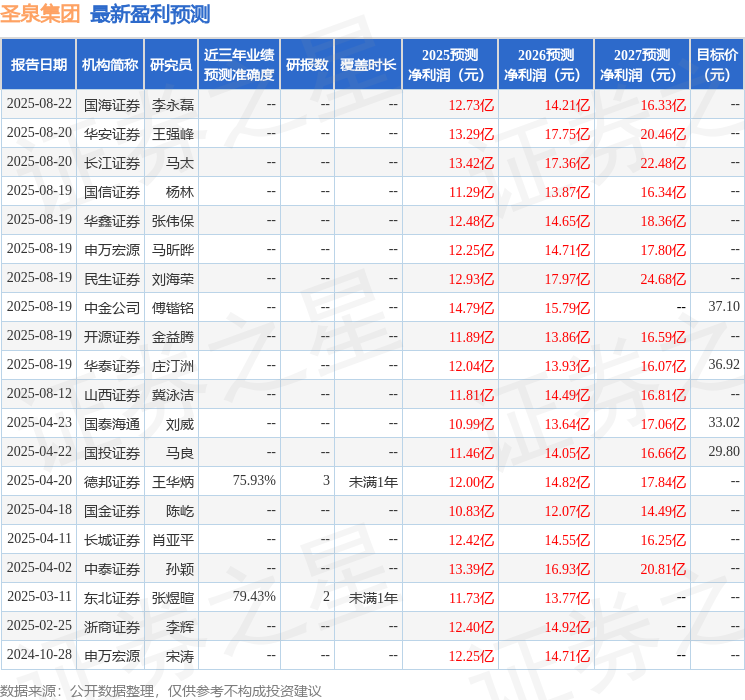Click the 圣泉集团 stock name link

[40, 14]
